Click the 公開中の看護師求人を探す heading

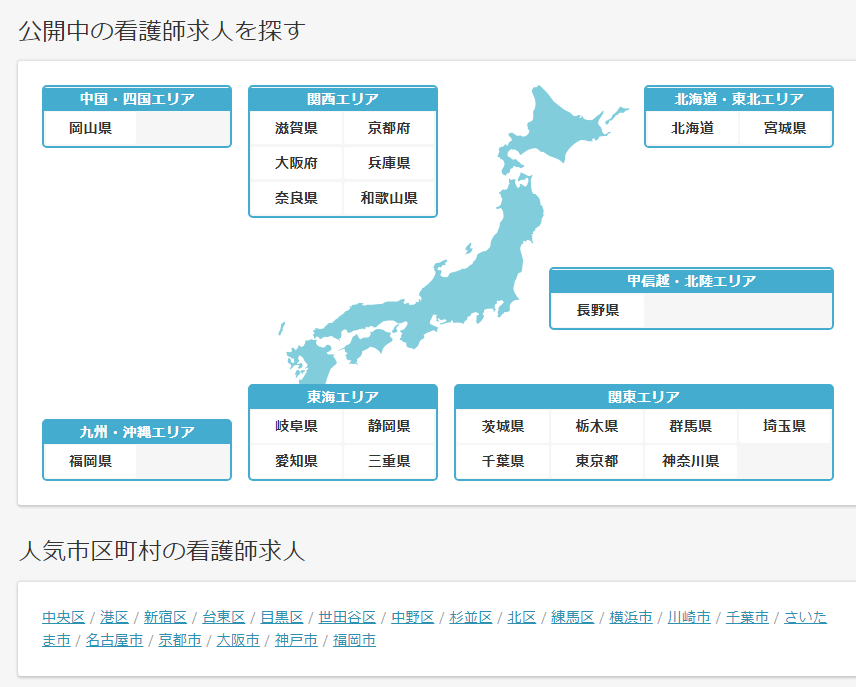[162, 31]
